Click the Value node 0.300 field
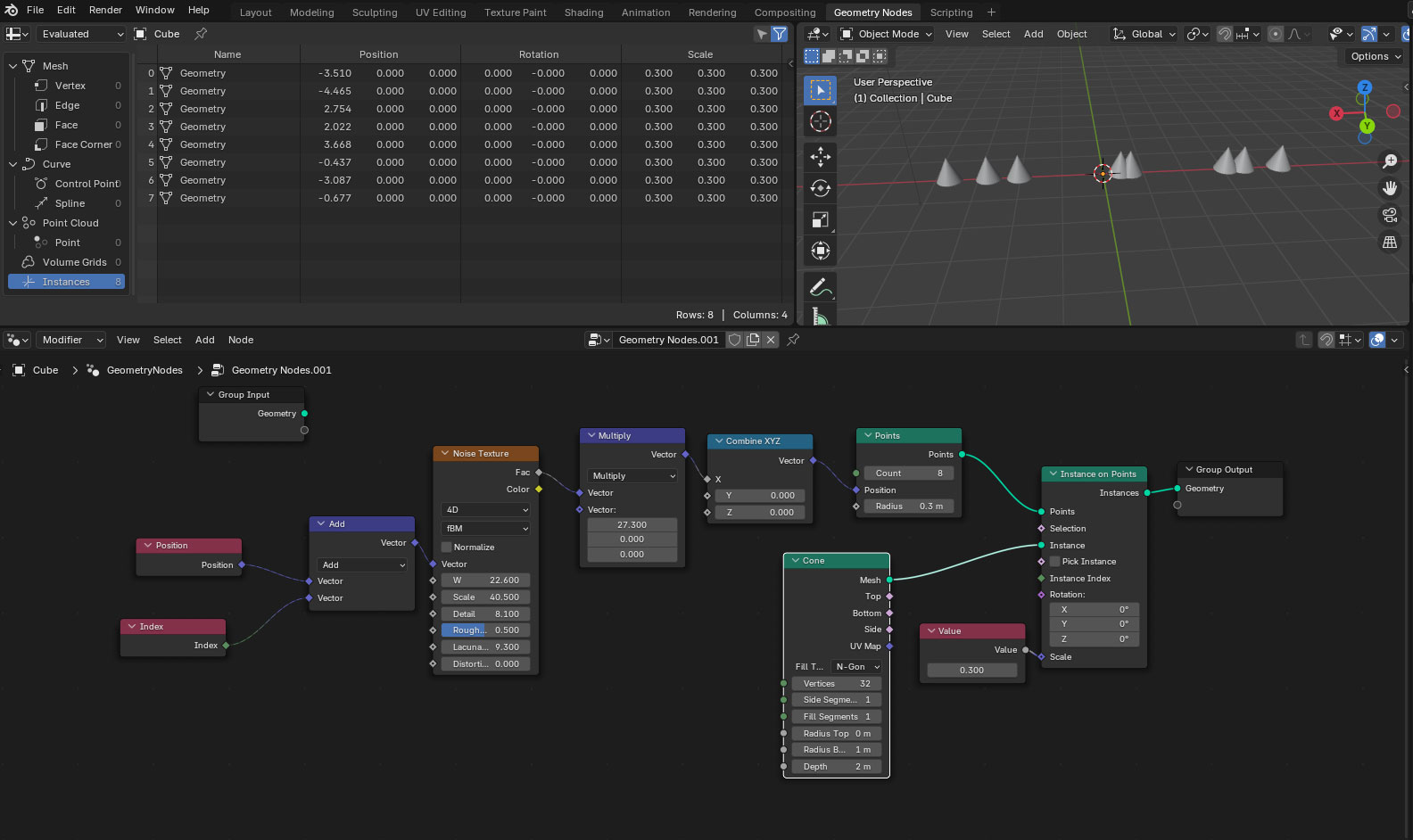The width and height of the screenshot is (1413, 840). point(971,671)
